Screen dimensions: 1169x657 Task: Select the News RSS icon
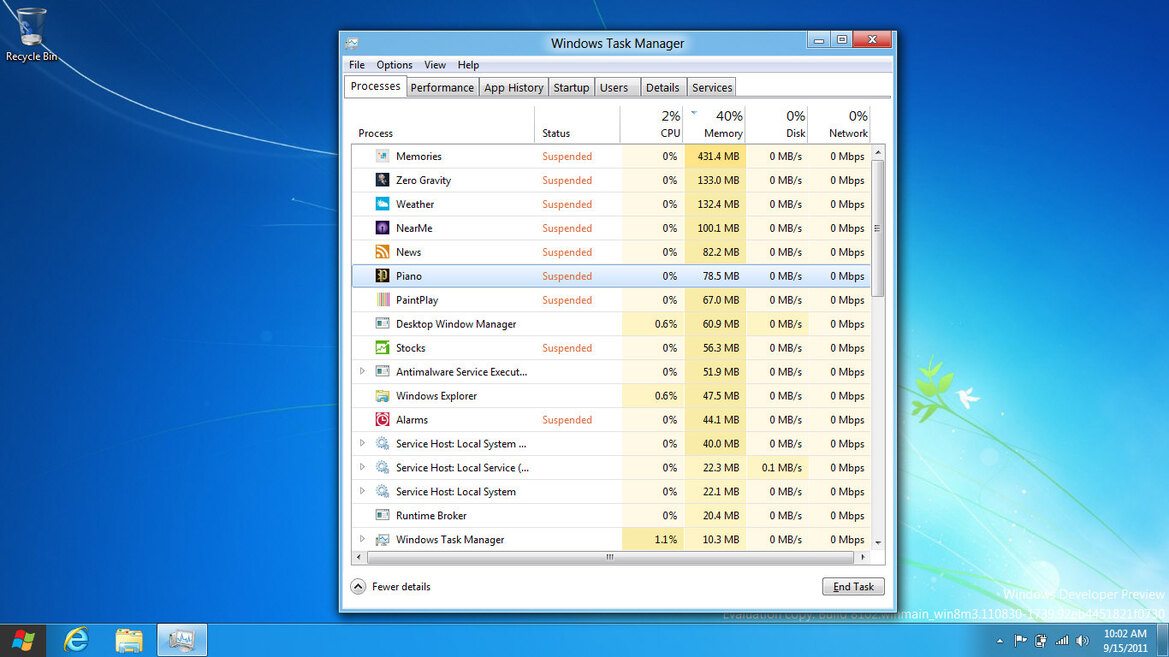pyautogui.click(x=382, y=252)
